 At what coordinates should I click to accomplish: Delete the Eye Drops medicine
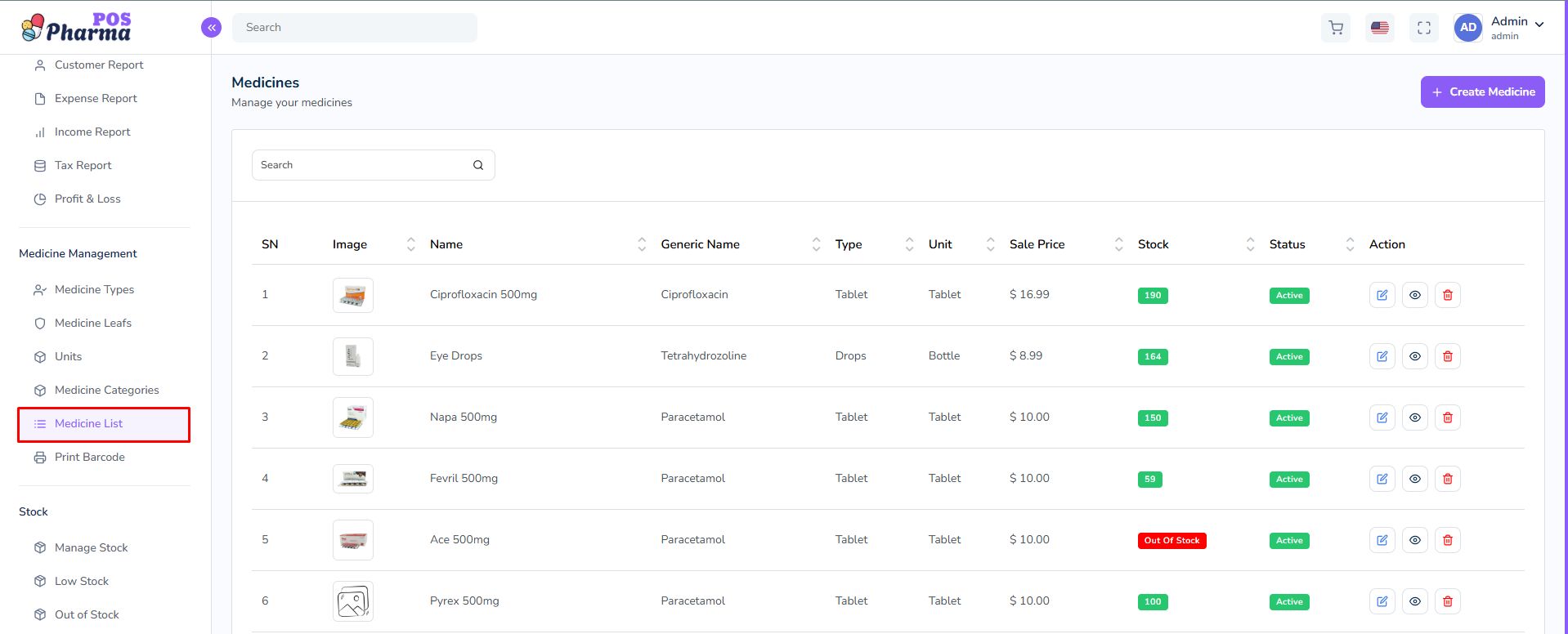click(x=1447, y=356)
